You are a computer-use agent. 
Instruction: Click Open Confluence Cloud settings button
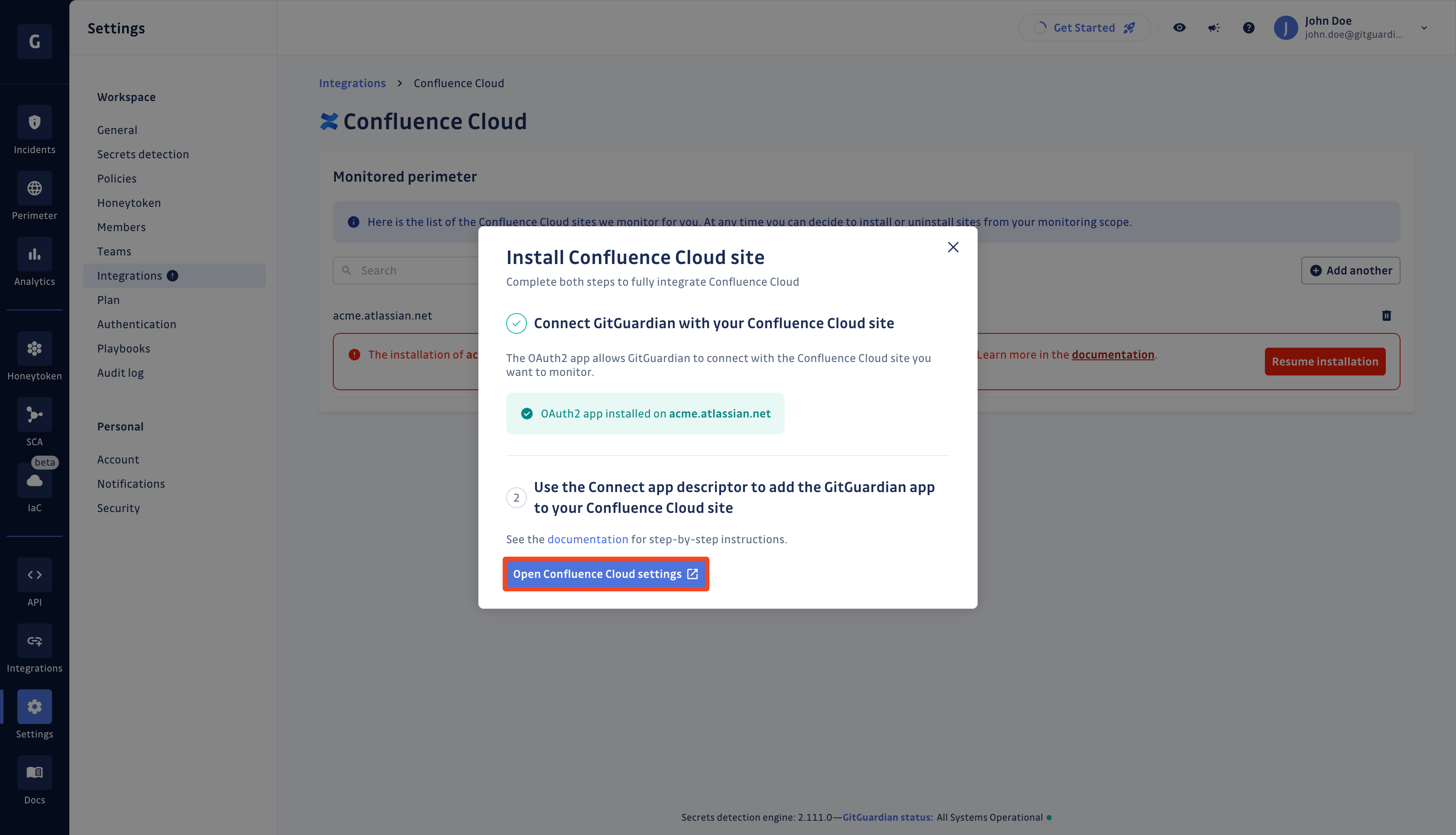coord(605,574)
